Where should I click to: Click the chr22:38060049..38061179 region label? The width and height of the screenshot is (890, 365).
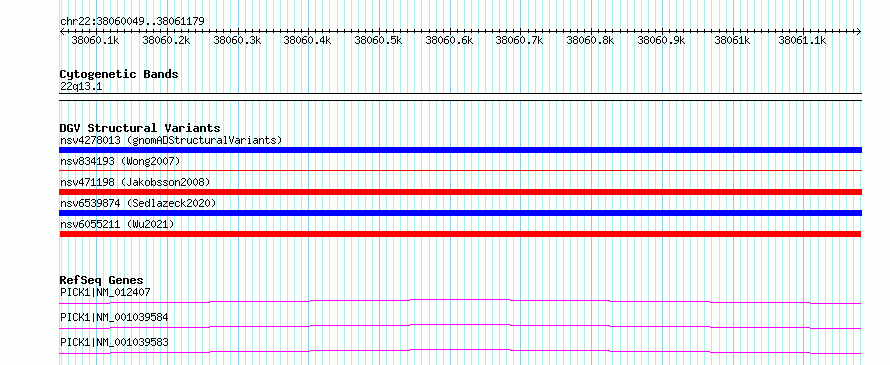coord(132,22)
